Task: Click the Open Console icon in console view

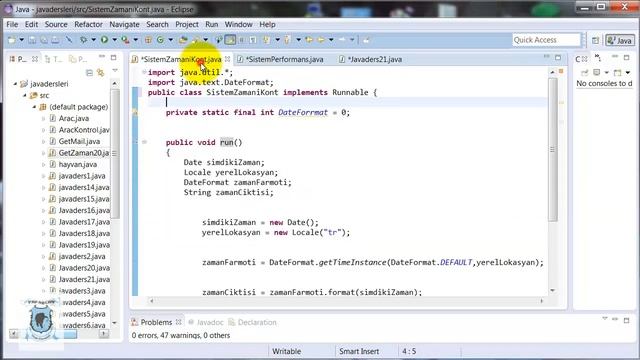Action: 618,73
